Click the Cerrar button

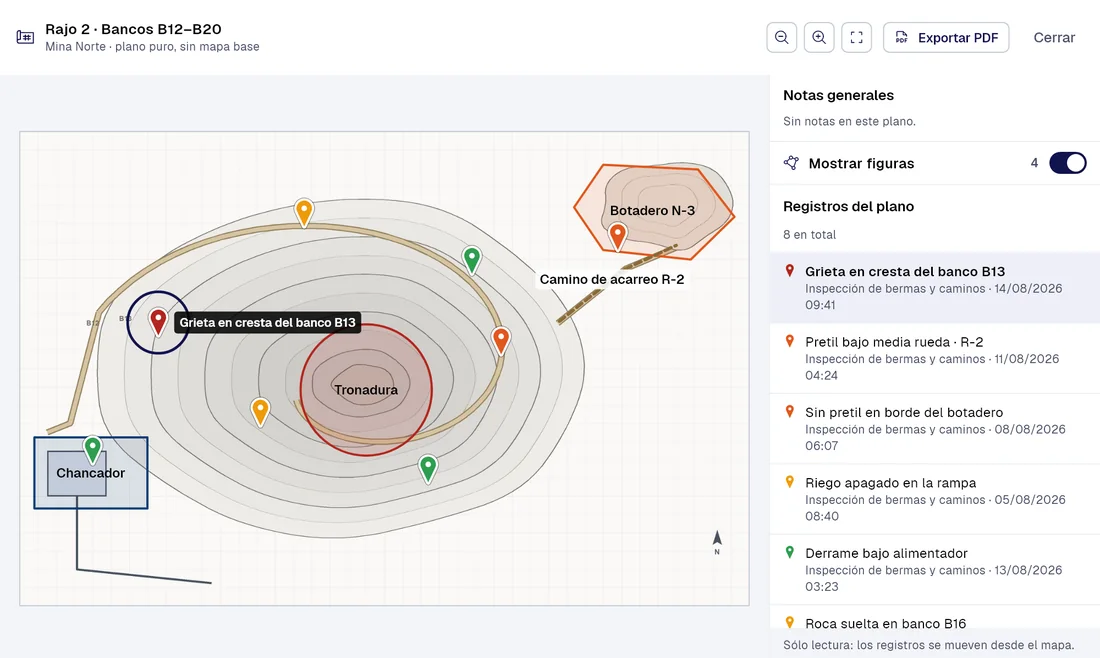[x=1054, y=37]
